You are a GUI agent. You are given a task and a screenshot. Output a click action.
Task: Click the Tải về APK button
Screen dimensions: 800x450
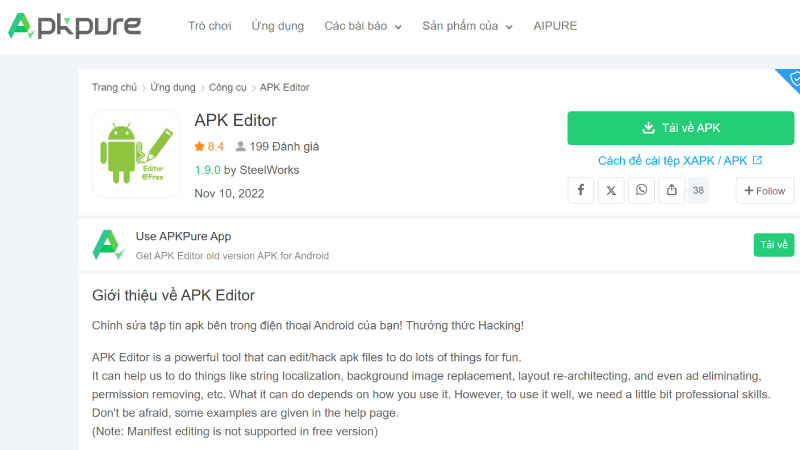click(x=681, y=128)
